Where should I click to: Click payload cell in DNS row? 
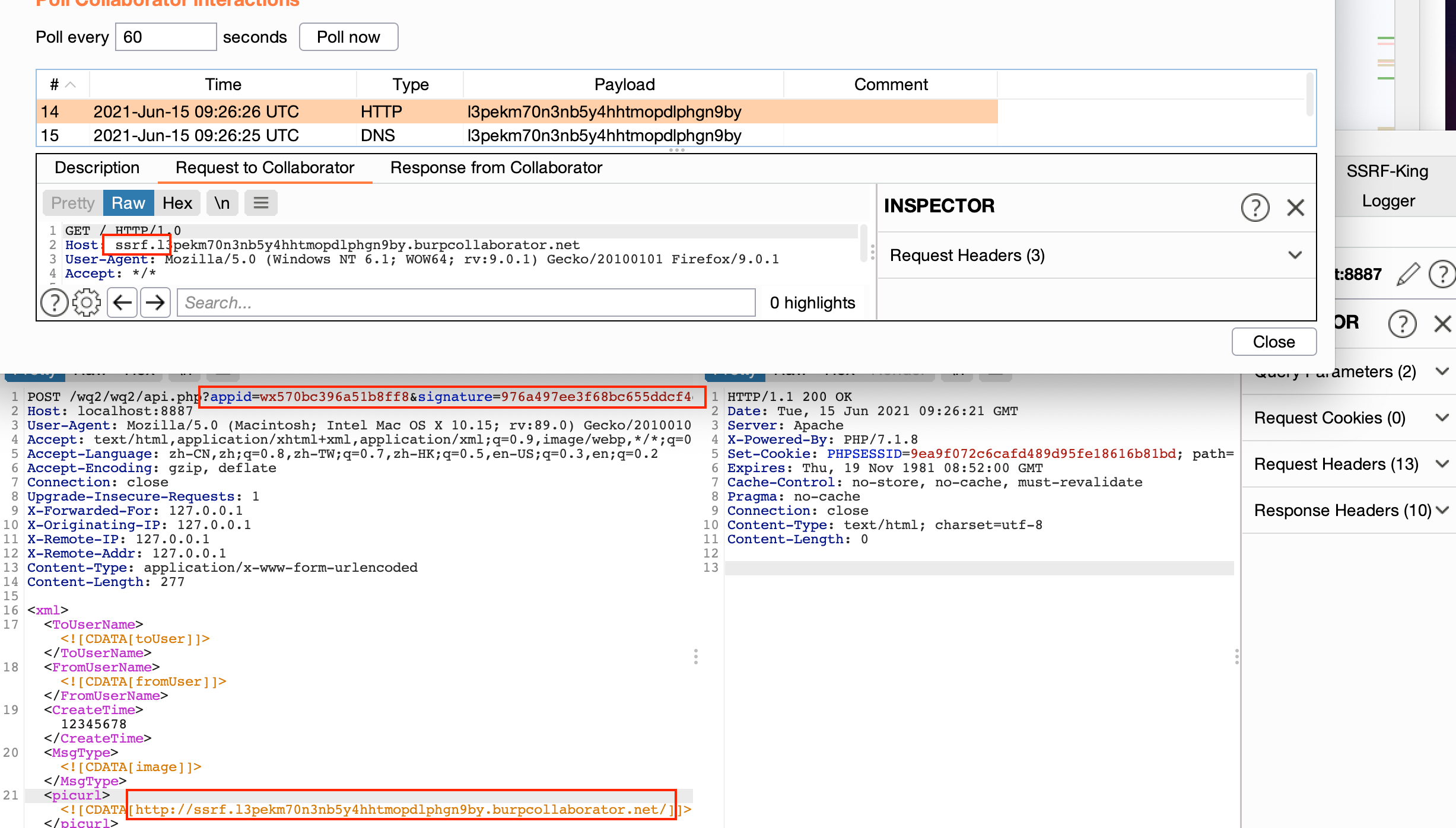pyautogui.click(x=623, y=135)
